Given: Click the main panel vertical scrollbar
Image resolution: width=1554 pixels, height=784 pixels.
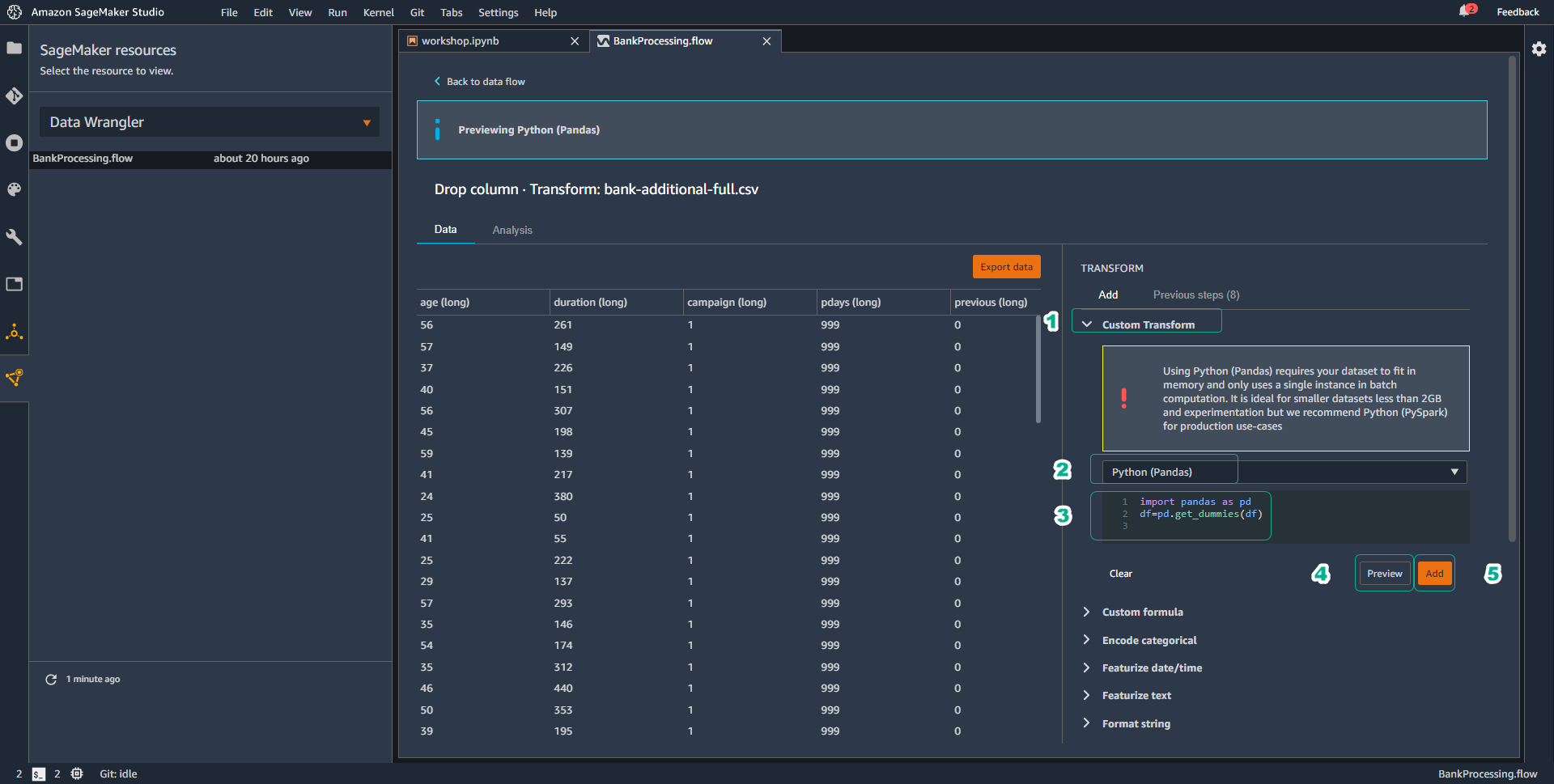Looking at the screenshot, I should tap(1512, 299).
